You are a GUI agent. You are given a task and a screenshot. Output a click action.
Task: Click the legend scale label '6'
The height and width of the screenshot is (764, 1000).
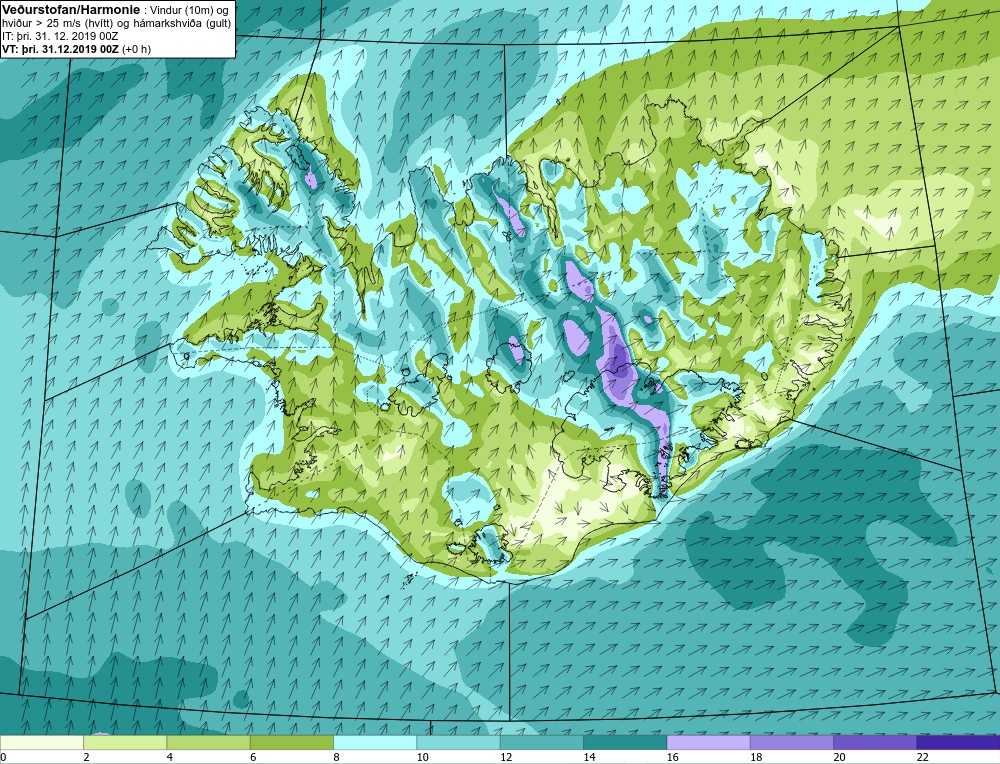coord(253,758)
